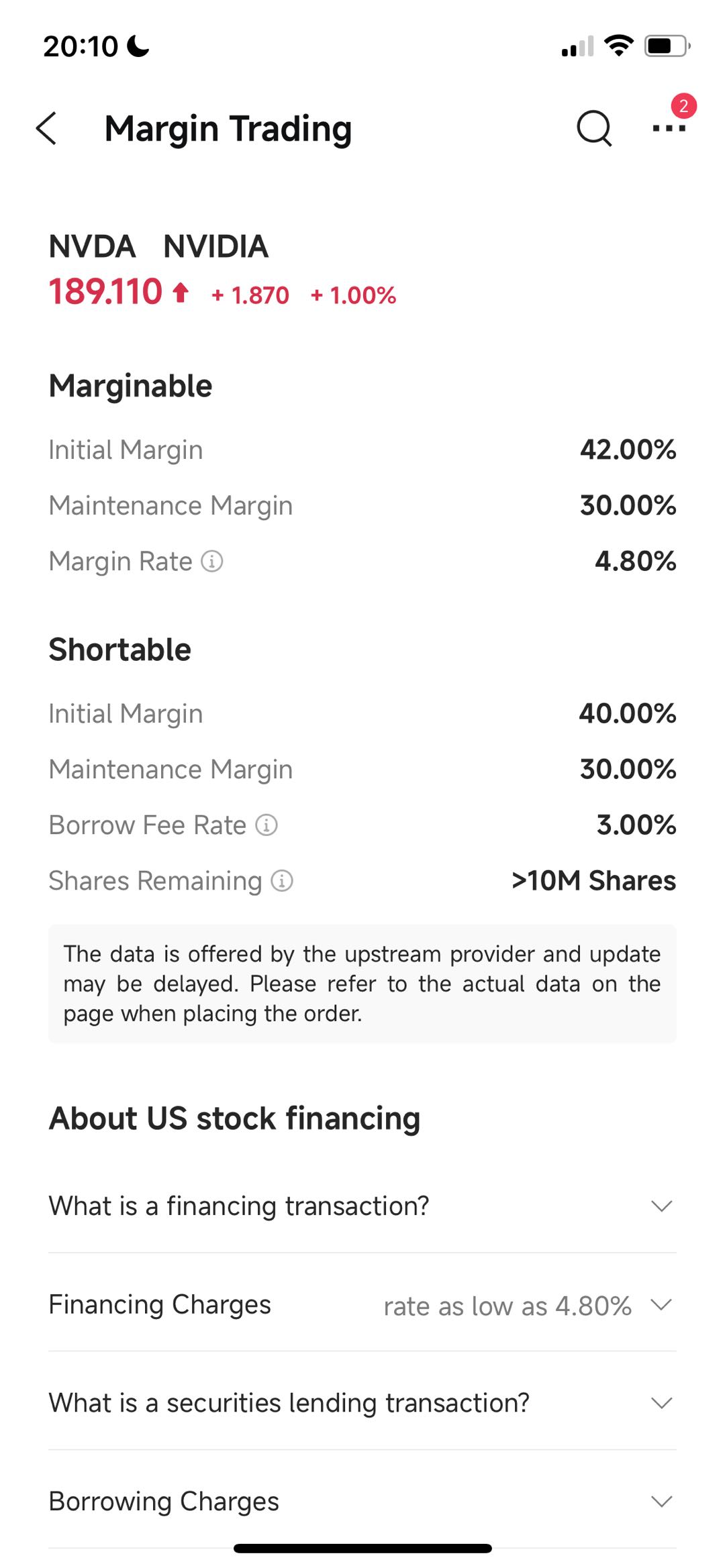Tap the upstream provider data notice
Viewport: 725px width, 1568px height.
click(x=362, y=984)
